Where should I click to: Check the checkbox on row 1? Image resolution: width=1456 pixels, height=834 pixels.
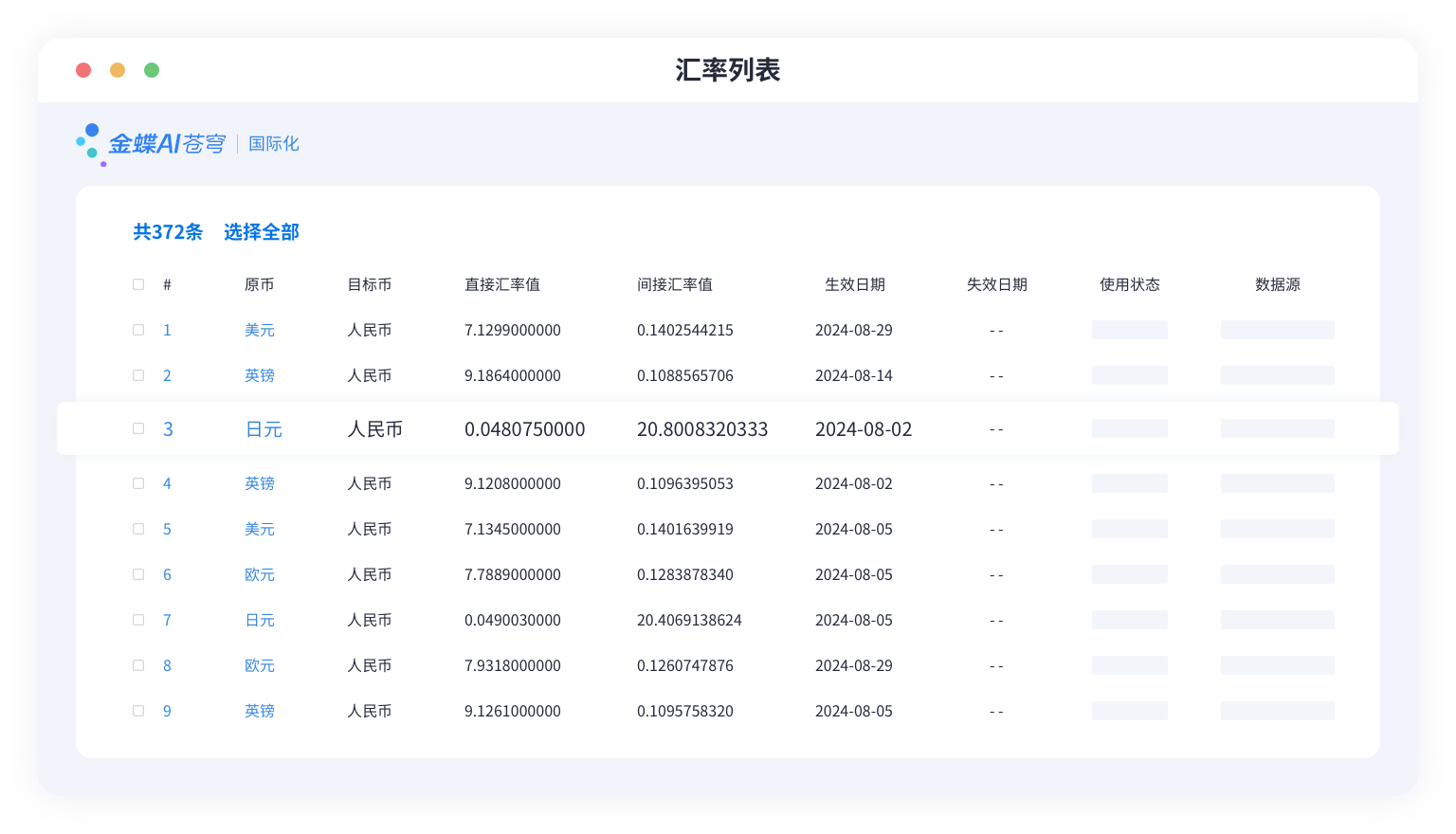click(137, 329)
